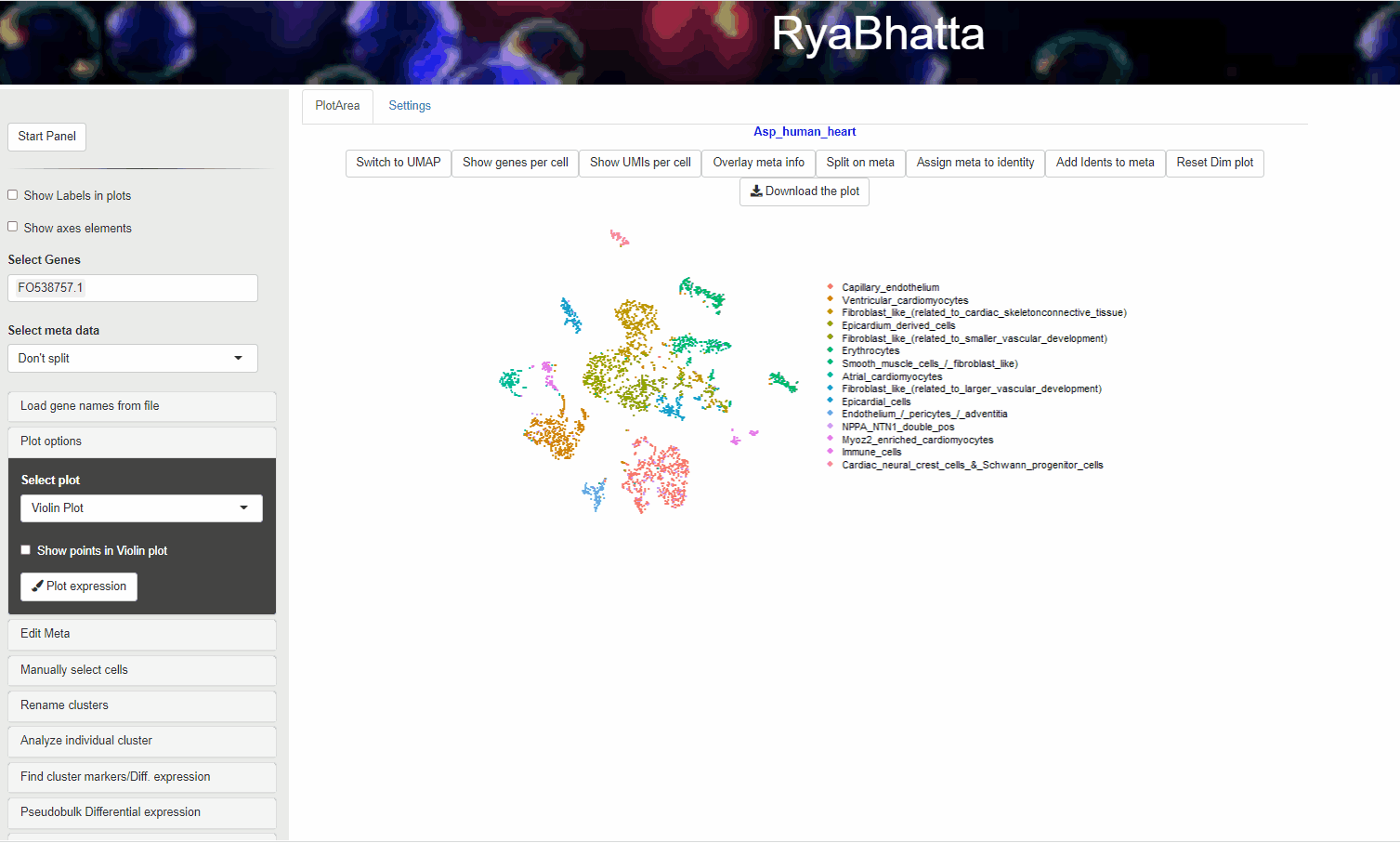Click the paintbrush icon on Plot expression
The width and height of the screenshot is (1400, 843).
click(37, 586)
